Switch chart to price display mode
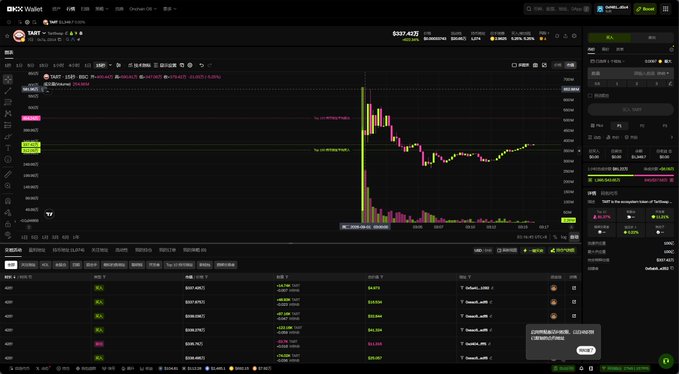679x374 pixels. coord(558,65)
